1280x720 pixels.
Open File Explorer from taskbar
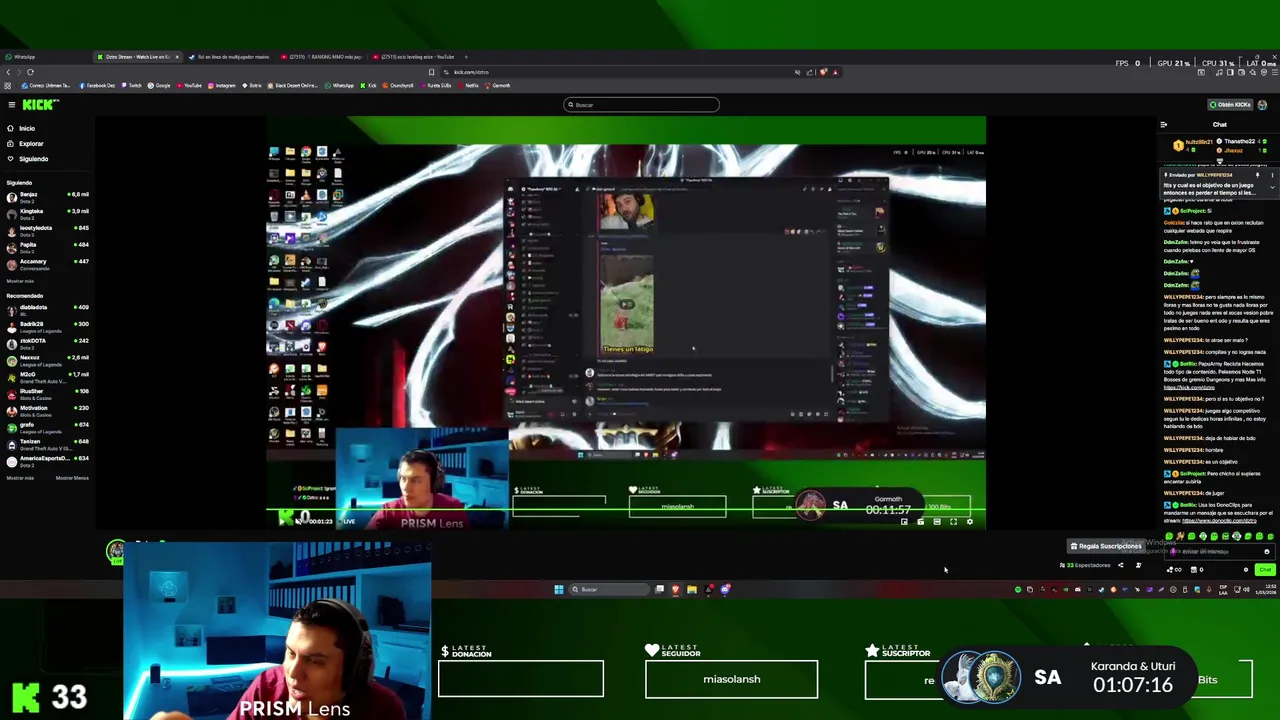click(x=691, y=589)
